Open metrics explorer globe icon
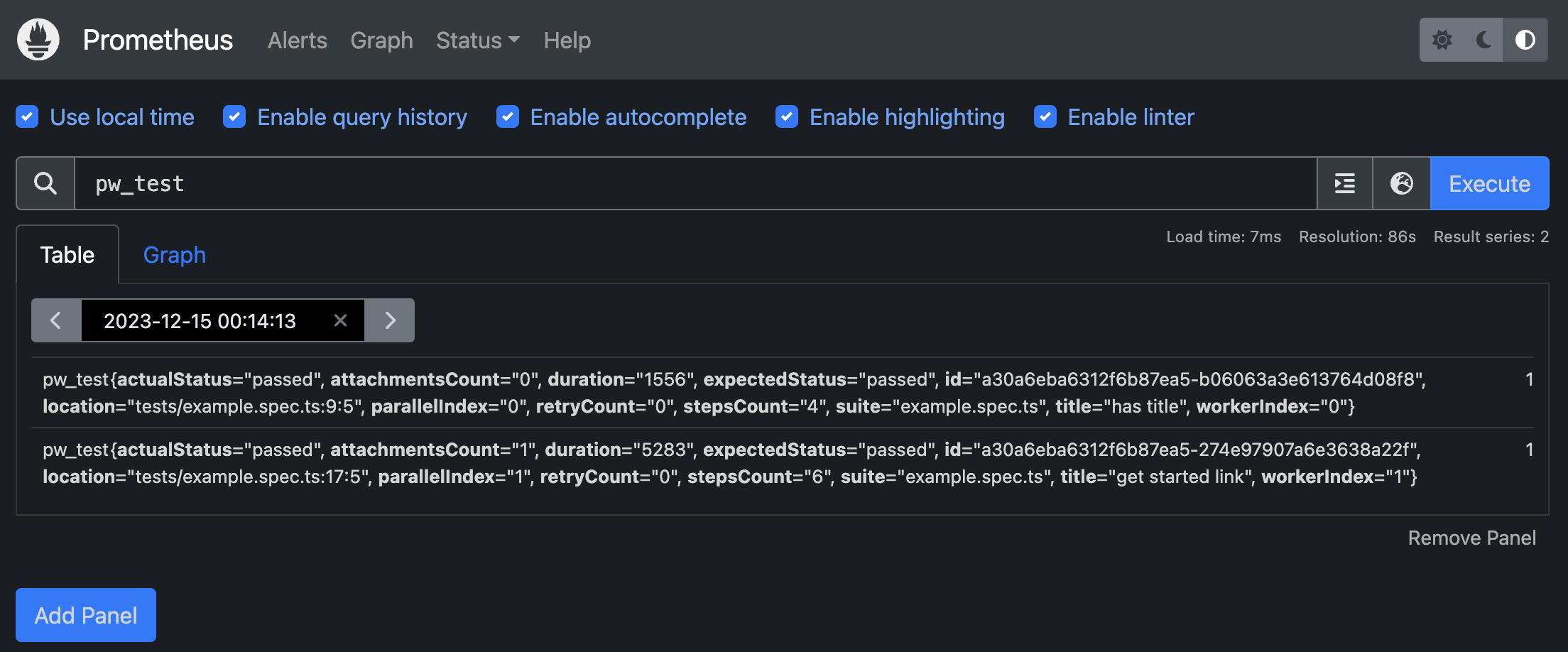1568x652 pixels. [x=1401, y=183]
